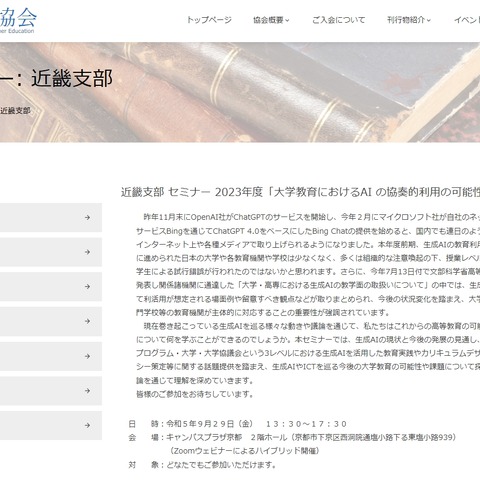Viewport: 480px width, 480px height.
Task: Click the line starting インターネット上や各種メディアで
Action: coord(308,245)
